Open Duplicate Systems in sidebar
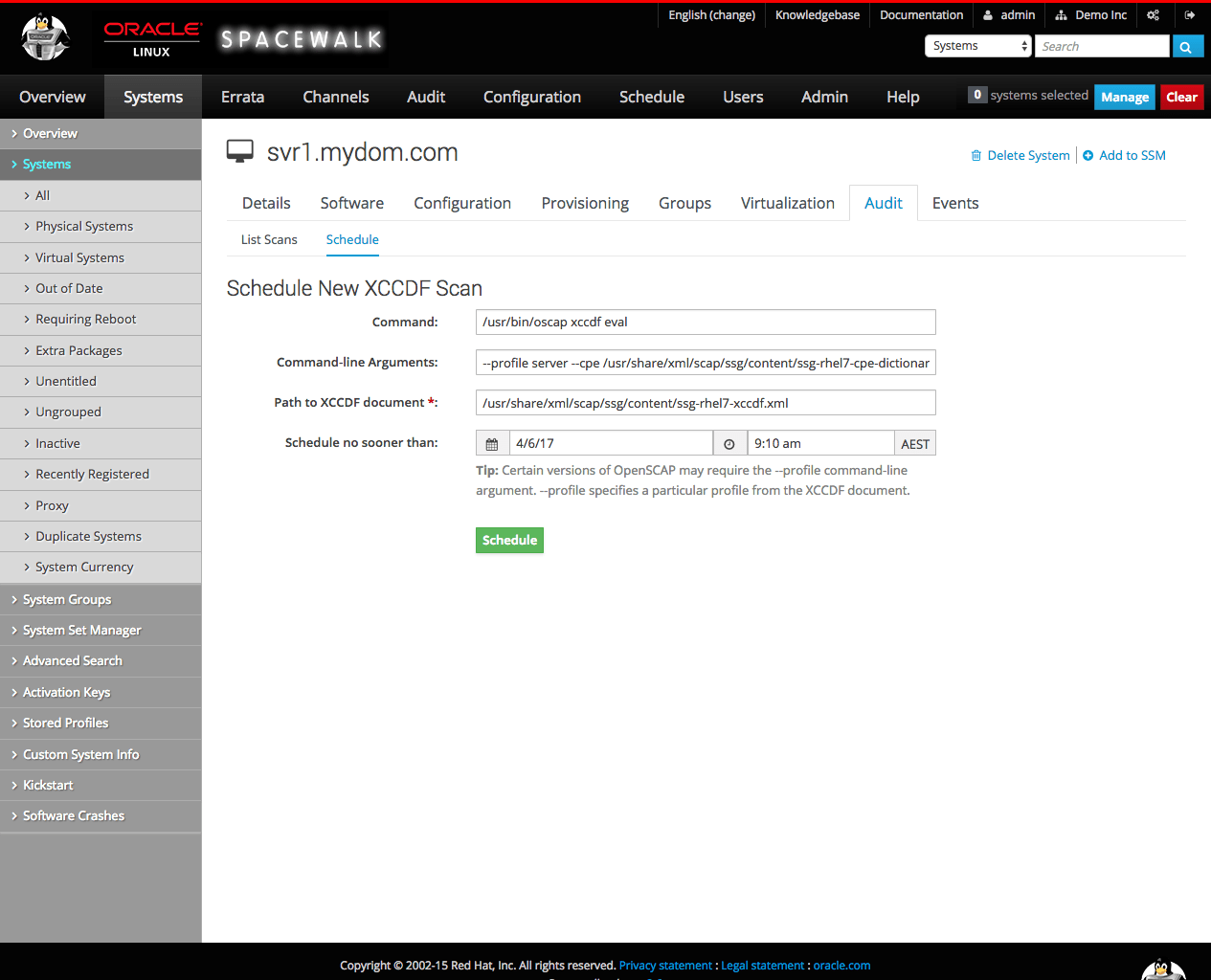The width and height of the screenshot is (1211, 980). (x=88, y=537)
